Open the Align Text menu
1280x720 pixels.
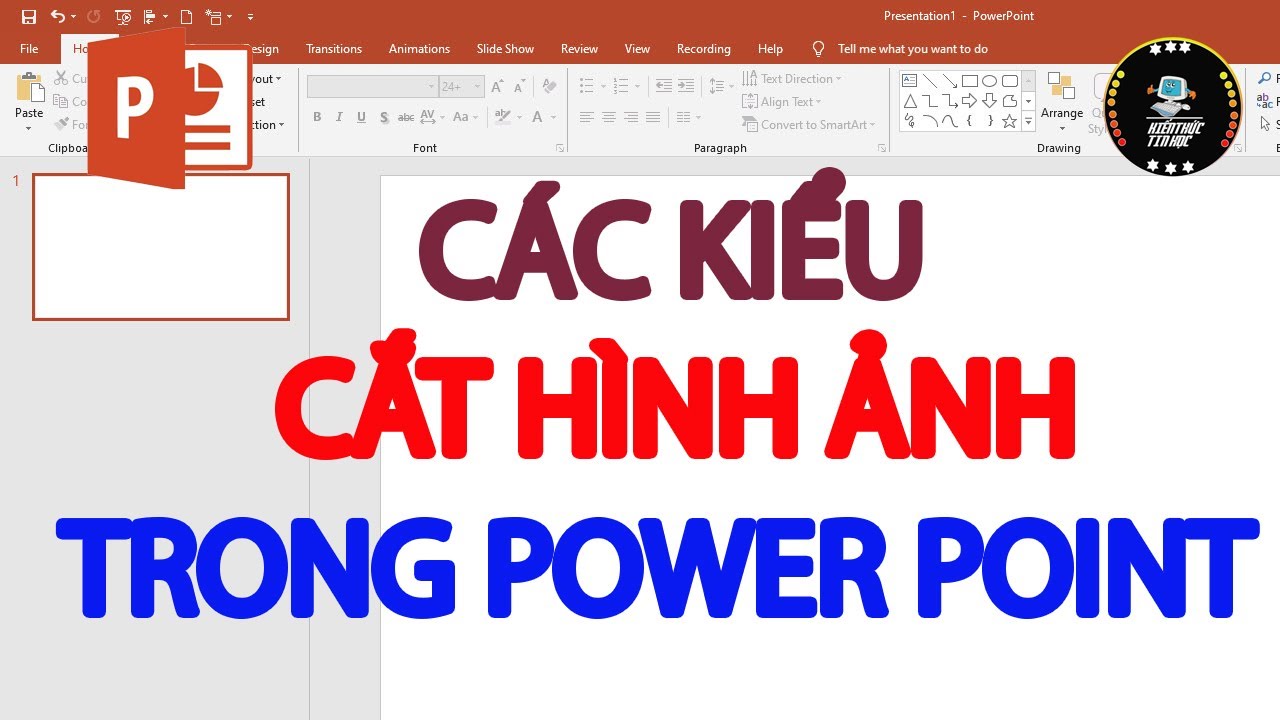tap(782, 102)
